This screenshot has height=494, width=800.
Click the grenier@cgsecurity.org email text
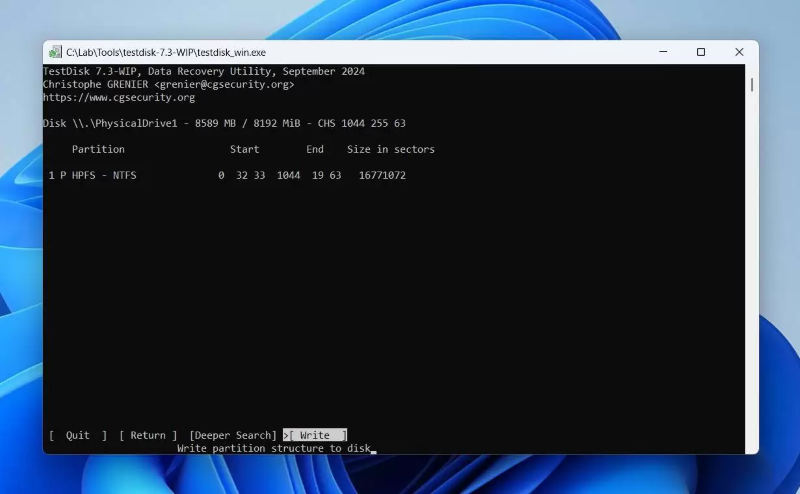click(x=224, y=85)
